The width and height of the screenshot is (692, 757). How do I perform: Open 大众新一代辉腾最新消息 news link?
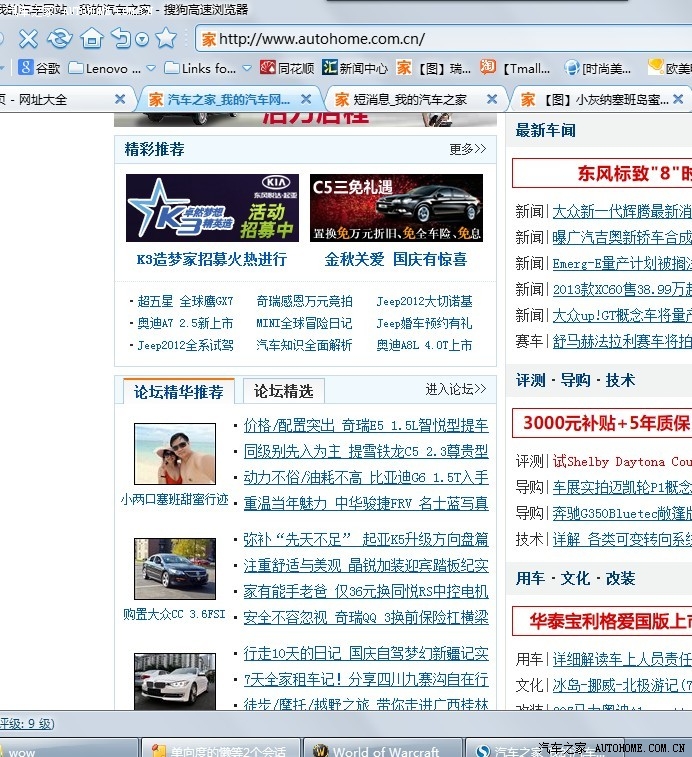click(x=622, y=211)
